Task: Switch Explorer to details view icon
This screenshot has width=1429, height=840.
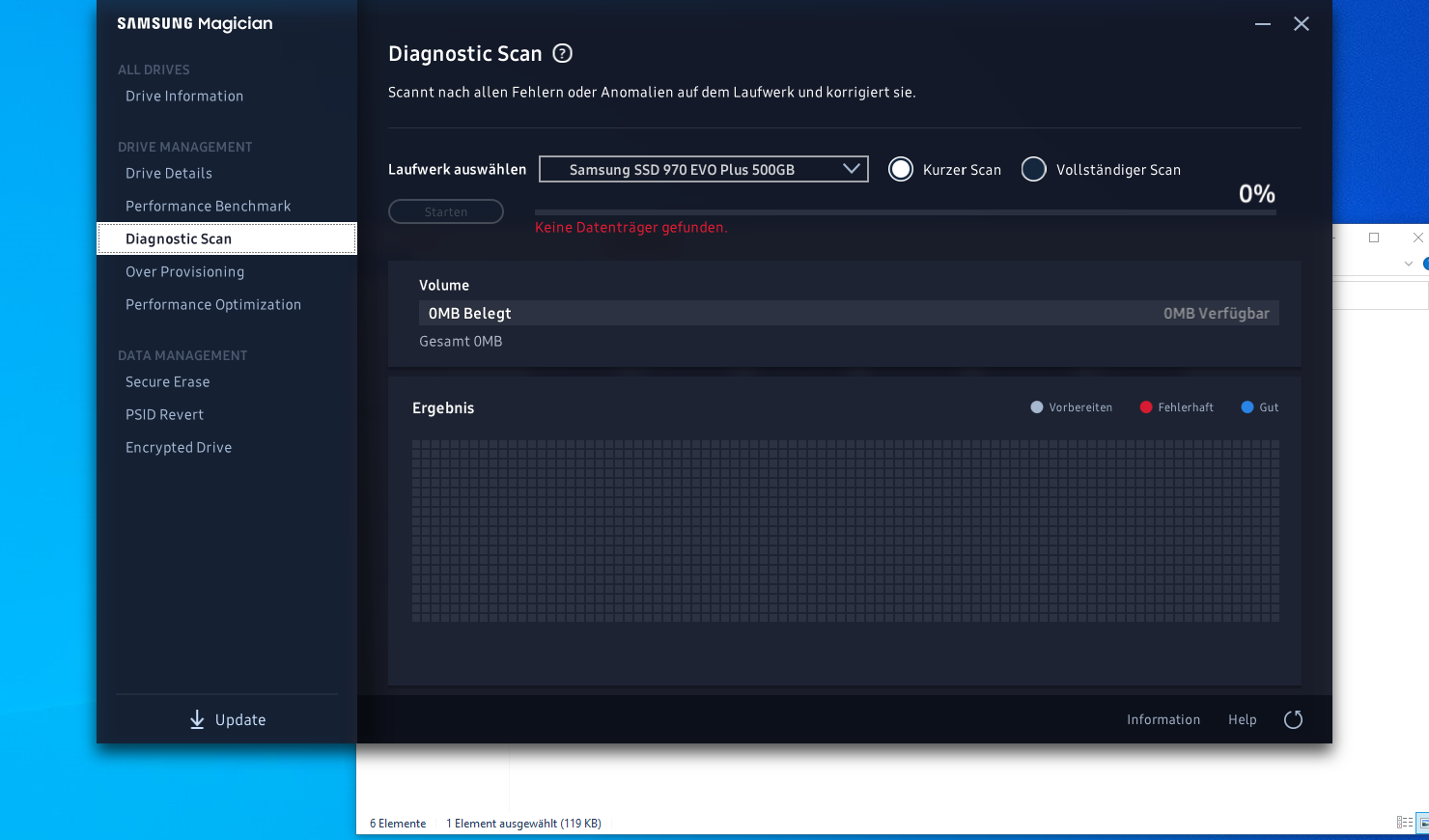Action: [1405, 823]
